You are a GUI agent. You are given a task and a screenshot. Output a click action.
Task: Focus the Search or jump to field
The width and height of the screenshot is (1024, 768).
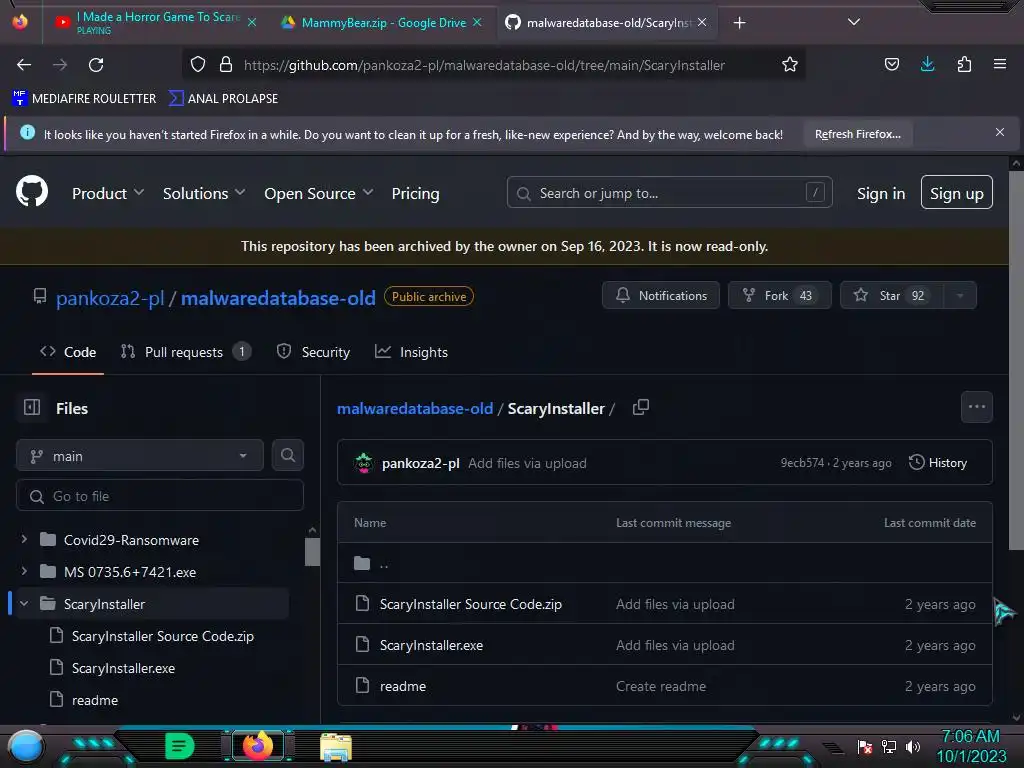[x=669, y=193]
